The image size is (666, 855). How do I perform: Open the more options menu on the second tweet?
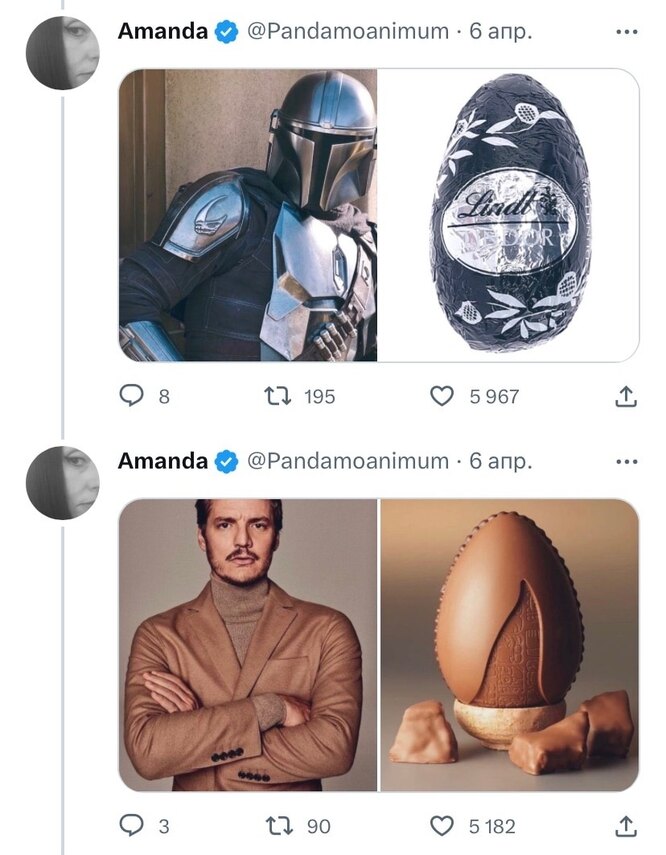point(625,462)
